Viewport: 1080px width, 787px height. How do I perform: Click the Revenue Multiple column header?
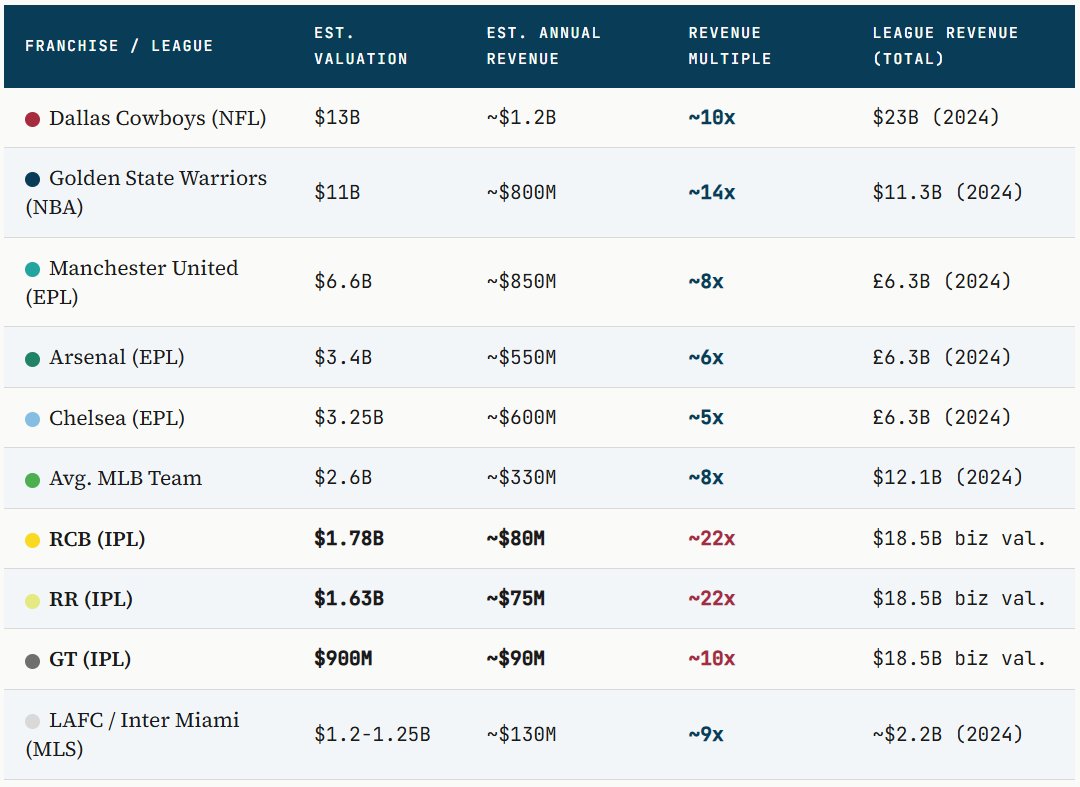[730, 45]
